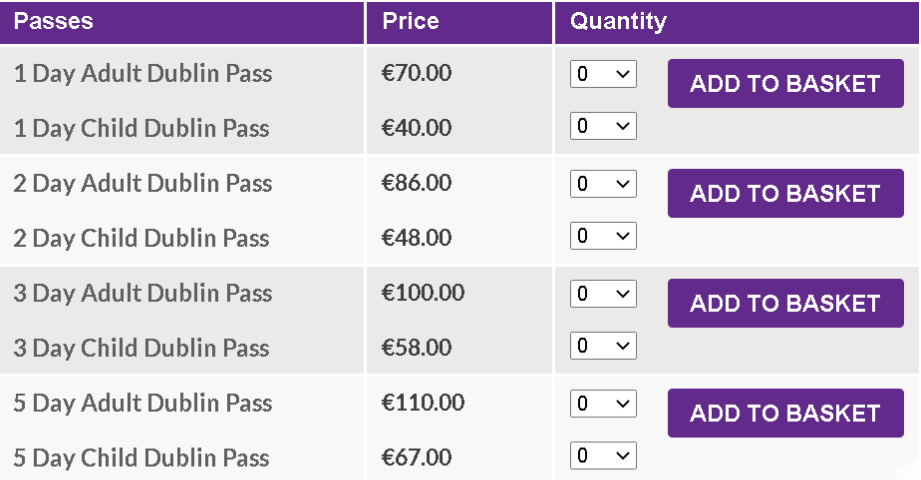Click the 5 Day Adult Dublin Pass label
Screen dimensions: 921x480
(143, 404)
